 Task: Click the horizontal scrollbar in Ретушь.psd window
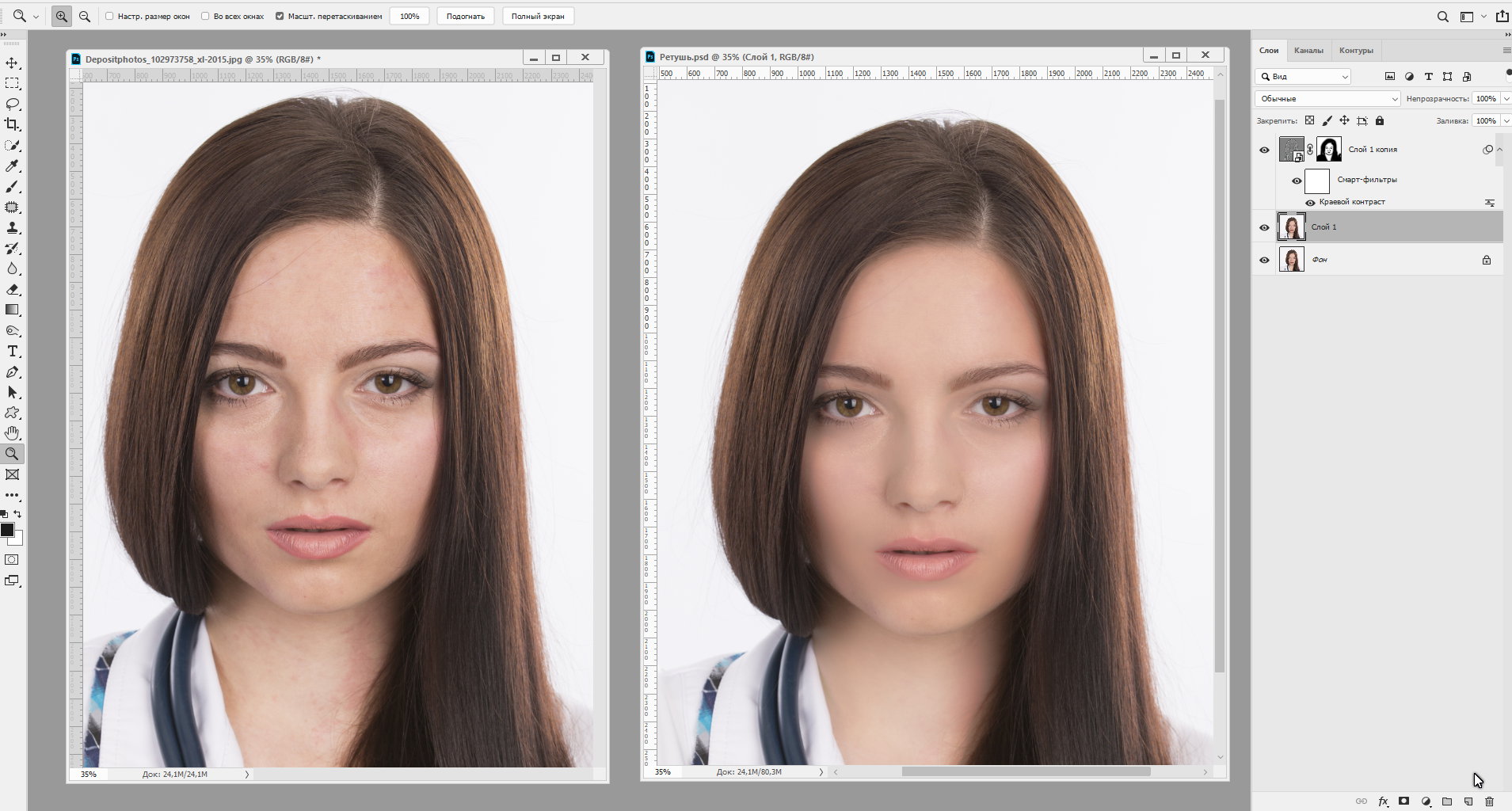(x=1026, y=771)
